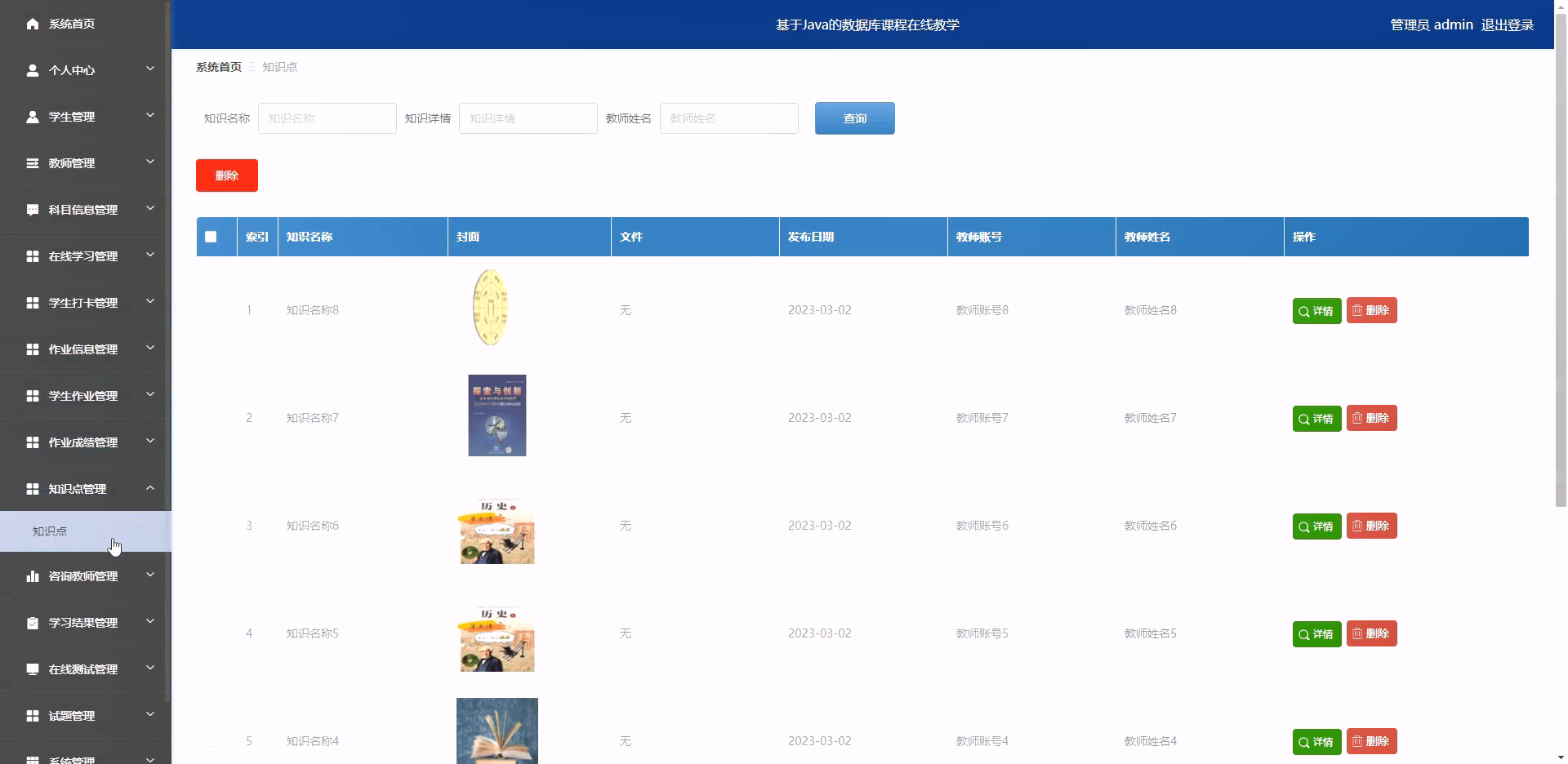
Task: Expand the 作业成绩管理 section
Action: pyautogui.click(x=150, y=441)
